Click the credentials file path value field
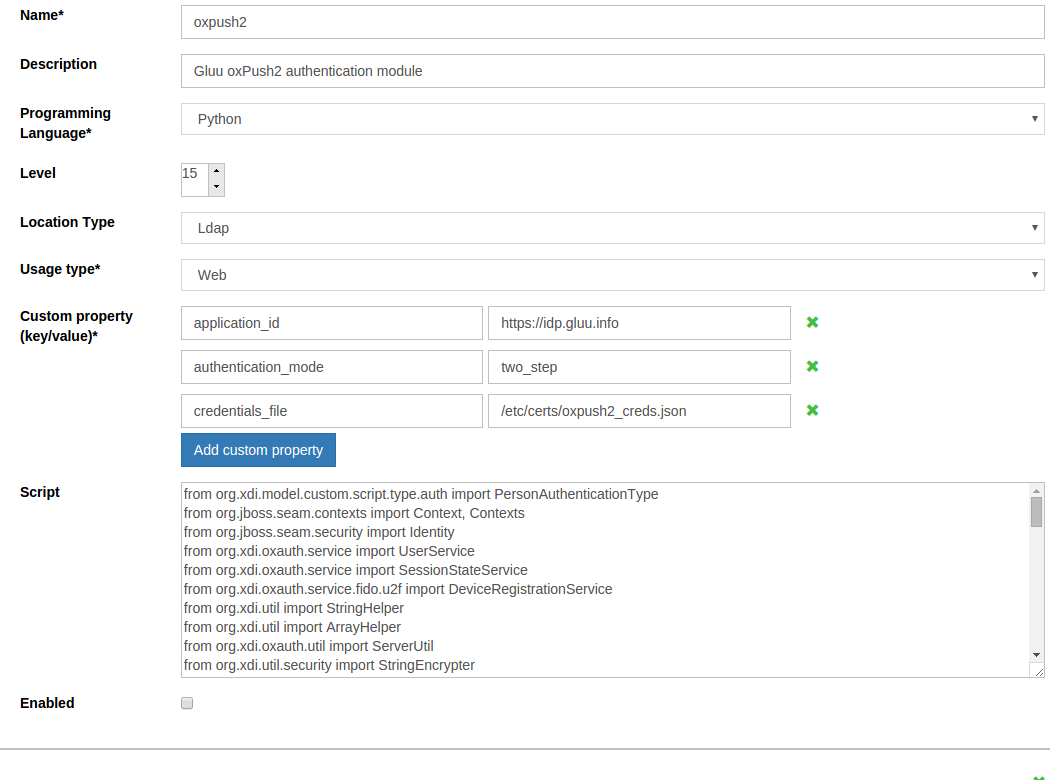Screen dimensions: 1050x780 click(x=639, y=411)
